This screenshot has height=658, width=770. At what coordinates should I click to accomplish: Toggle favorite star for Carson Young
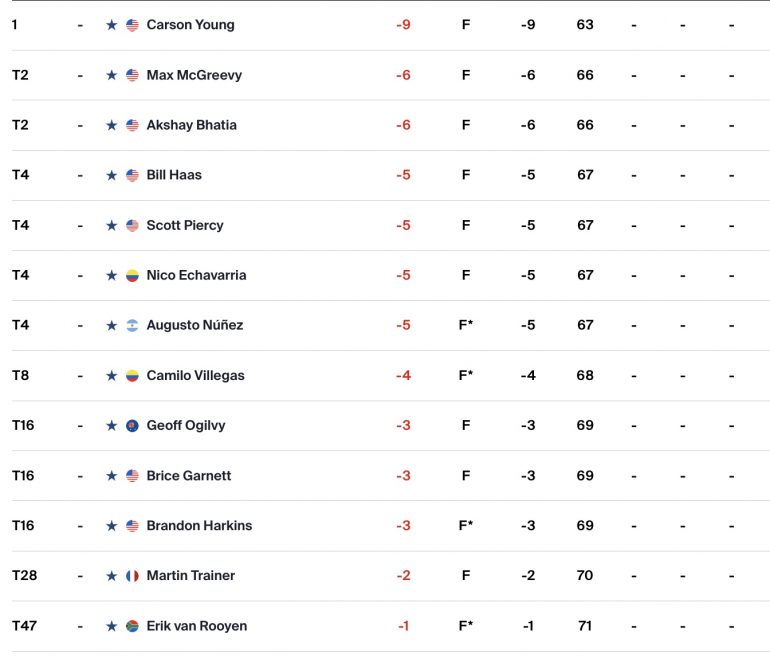coord(111,25)
